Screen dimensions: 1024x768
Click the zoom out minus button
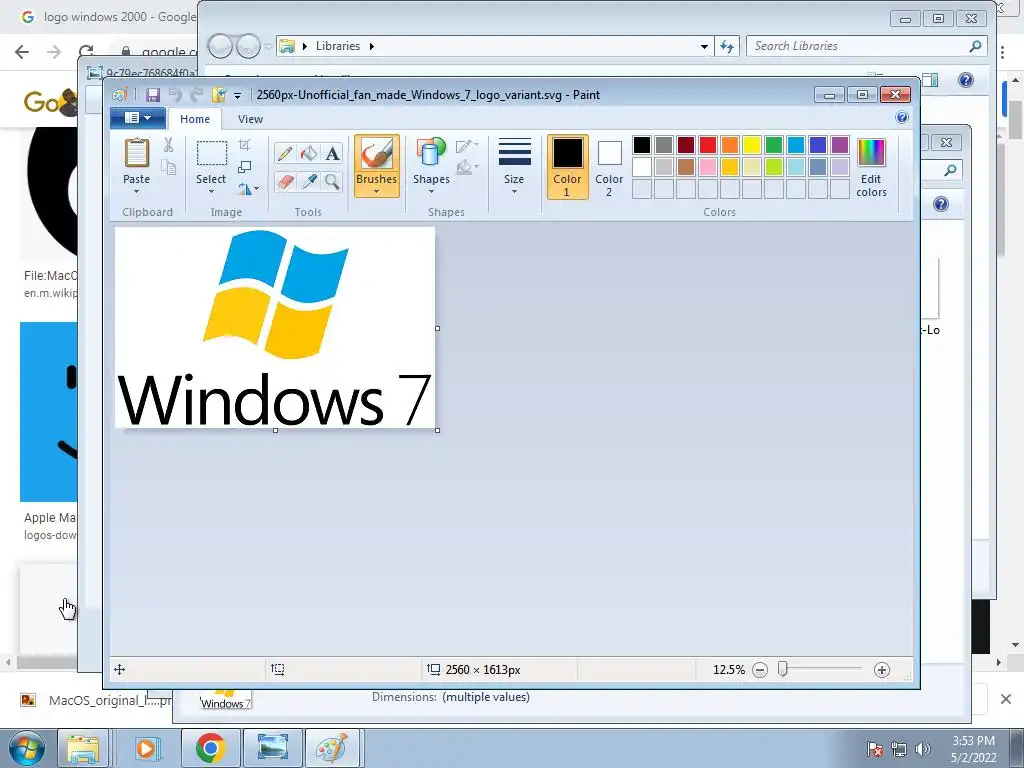[760, 670]
